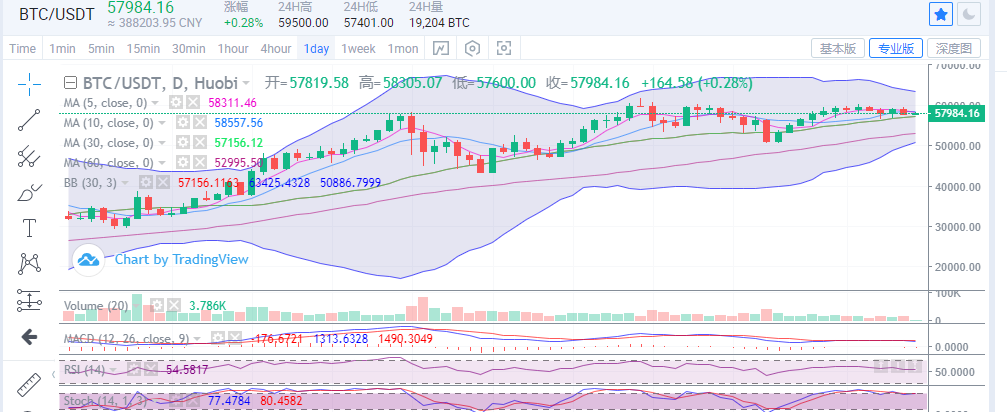This screenshot has width=1007, height=412.
Task: Expand MA (60, close, 0) dropdown arrow
Action: click(x=162, y=163)
